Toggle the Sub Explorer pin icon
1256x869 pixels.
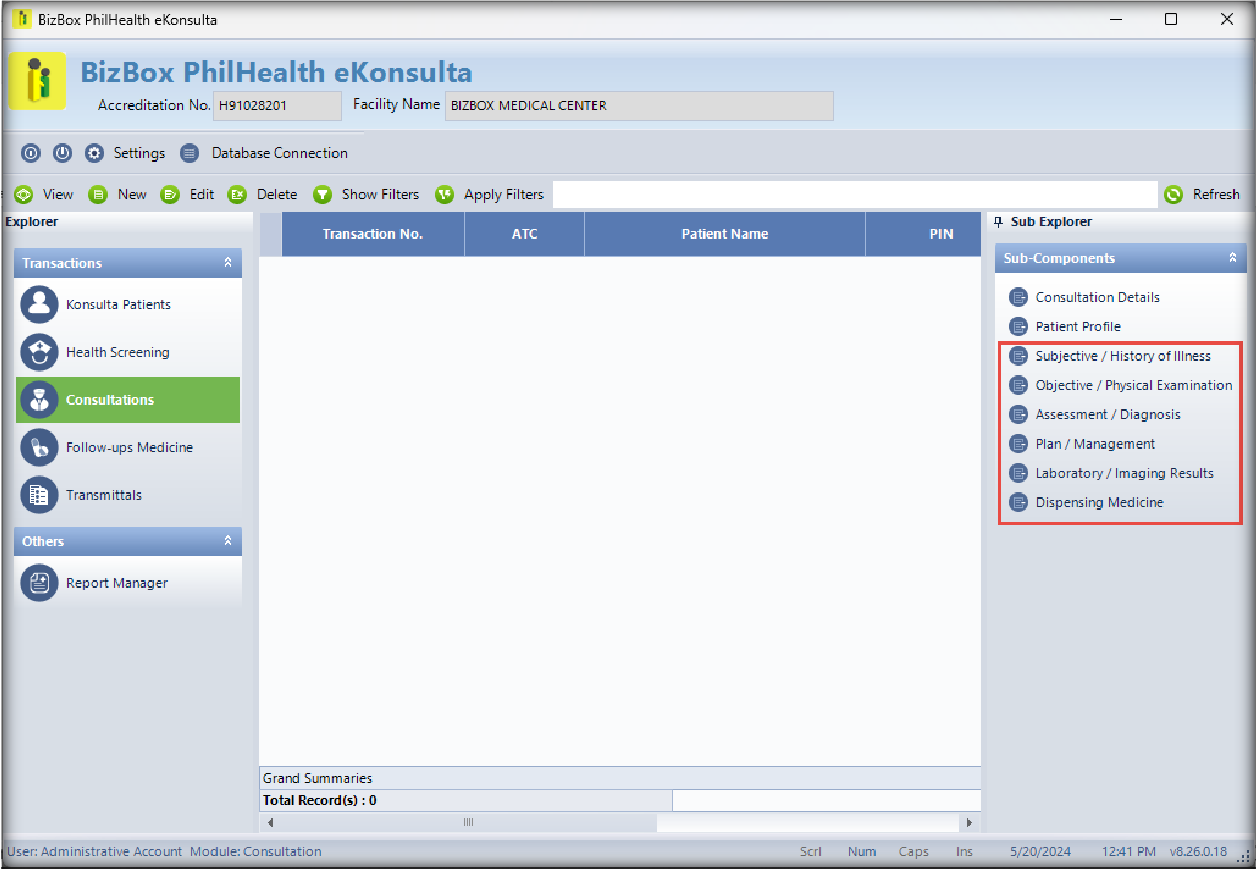998,222
